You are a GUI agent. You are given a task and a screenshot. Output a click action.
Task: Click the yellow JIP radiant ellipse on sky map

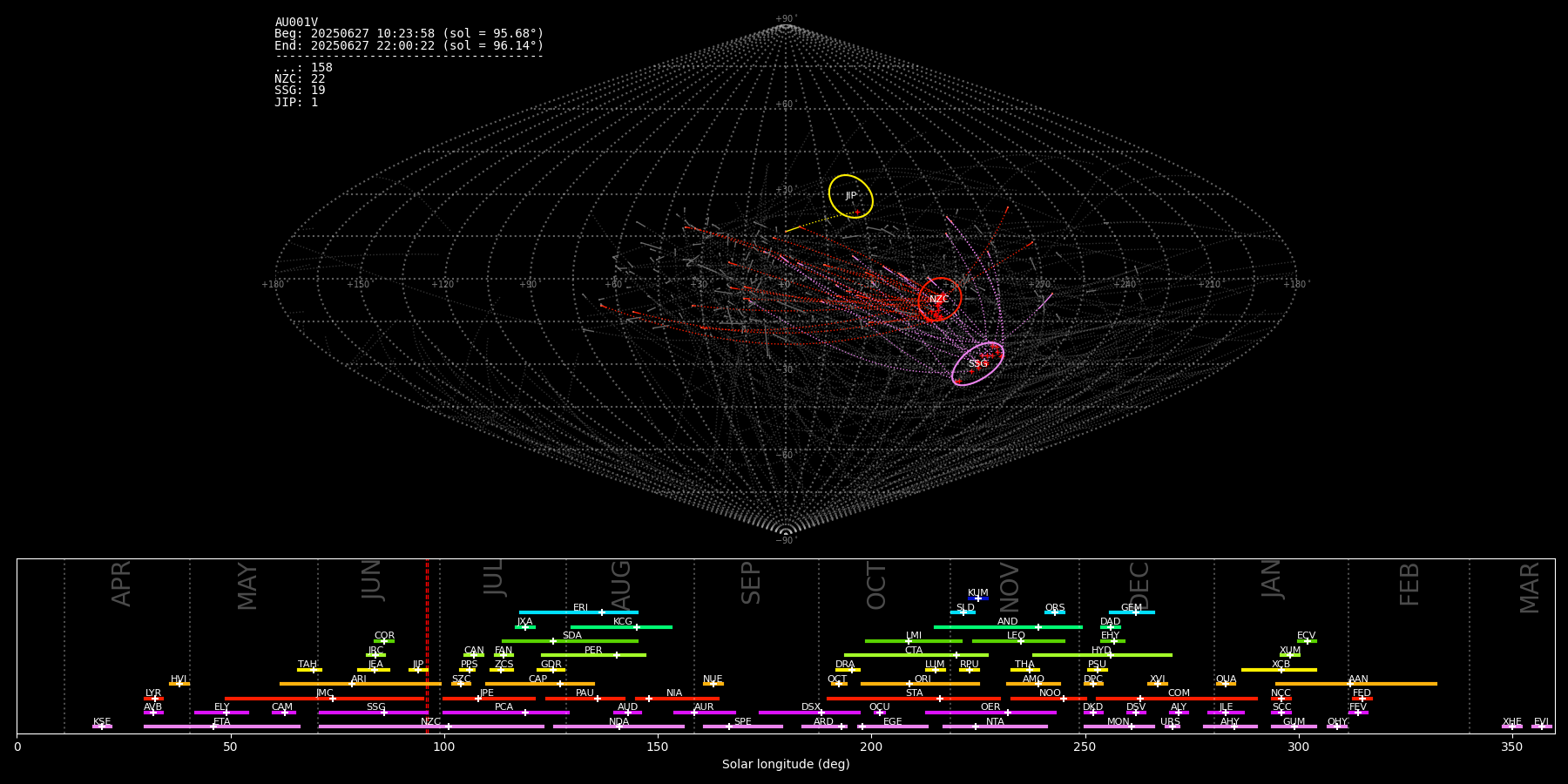point(851,196)
